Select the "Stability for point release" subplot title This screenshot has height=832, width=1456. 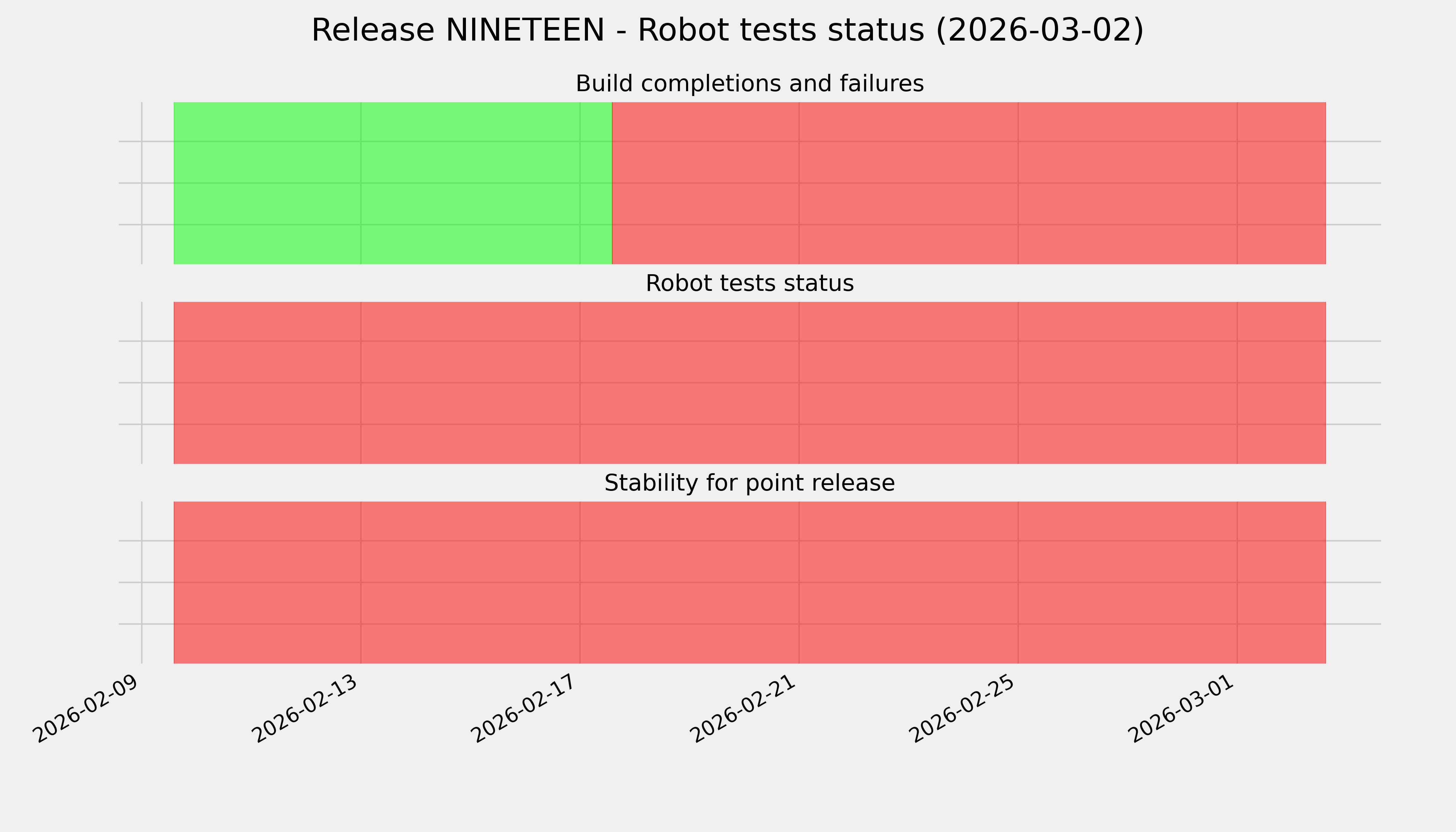749,484
